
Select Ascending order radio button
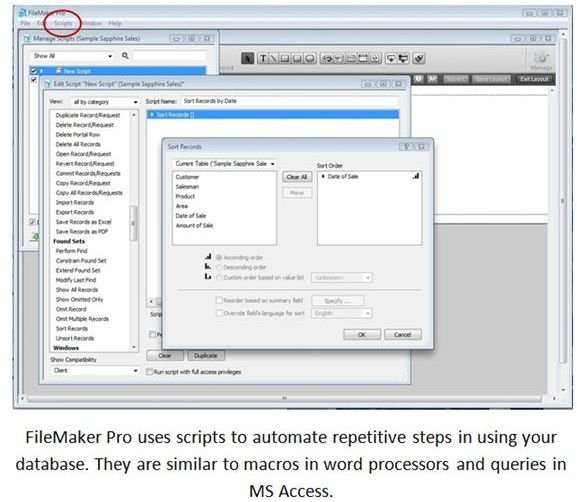click(219, 257)
